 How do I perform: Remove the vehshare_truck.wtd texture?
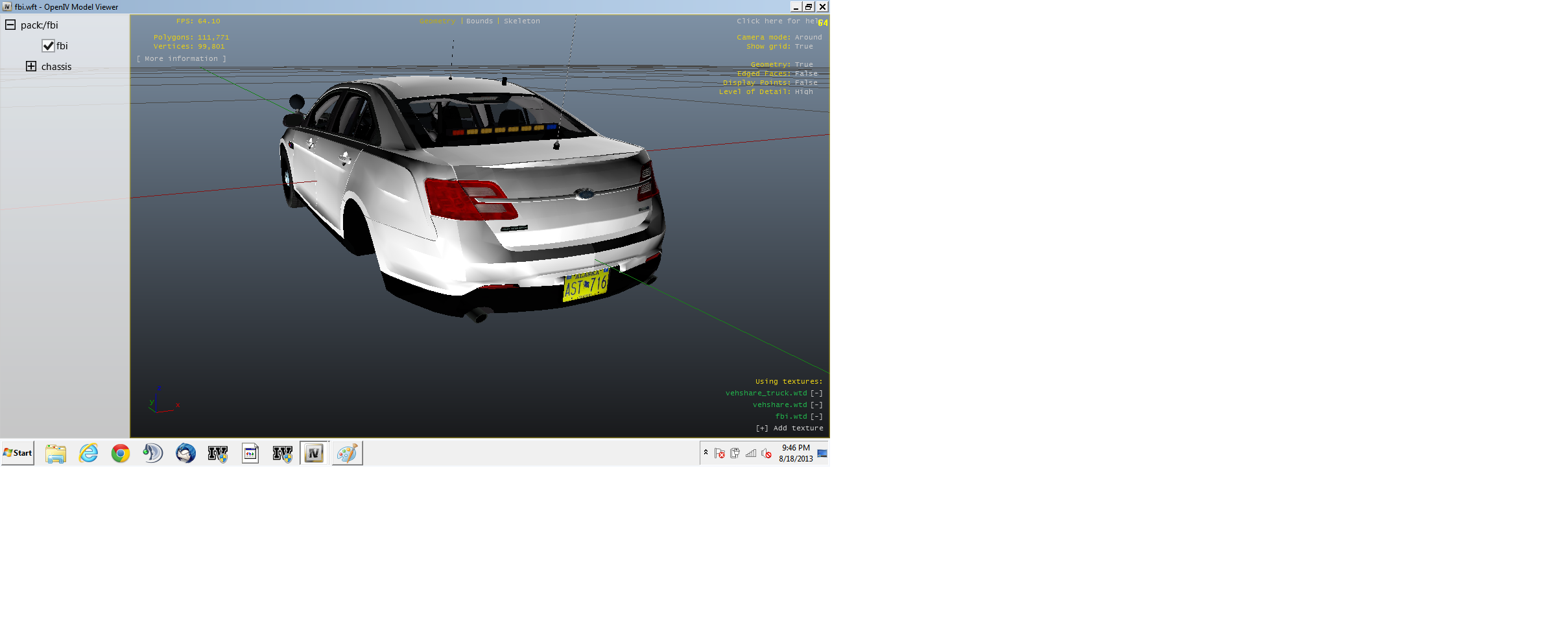click(816, 393)
